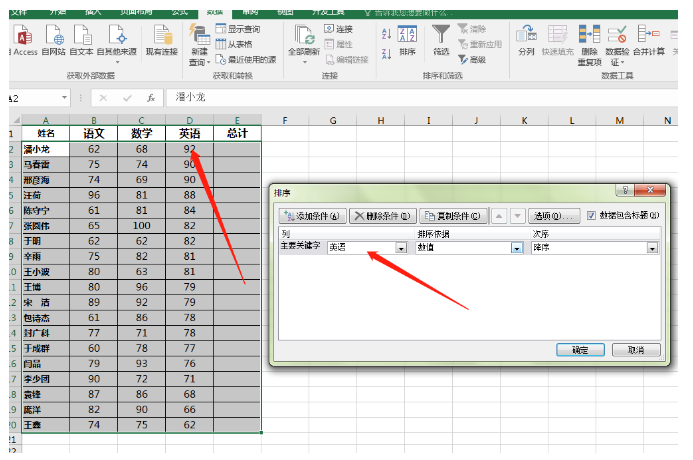Click the fx insert function icon
Viewport: 693px width, 460px height.
pos(151,98)
